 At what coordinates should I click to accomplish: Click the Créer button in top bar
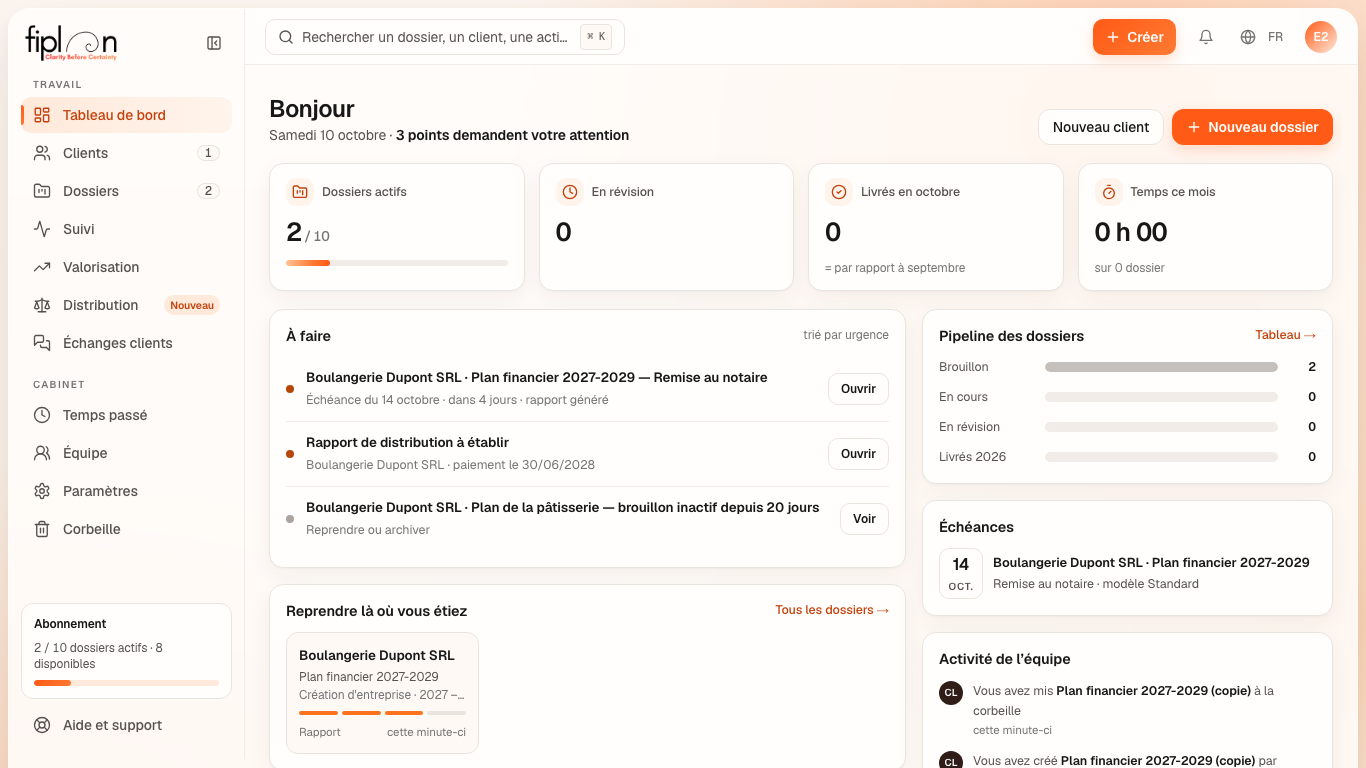(x=1134, y=37)
